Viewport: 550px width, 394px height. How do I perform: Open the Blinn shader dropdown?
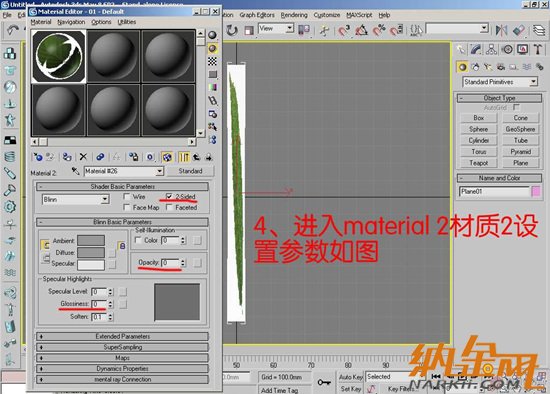[x=105, y=199]
